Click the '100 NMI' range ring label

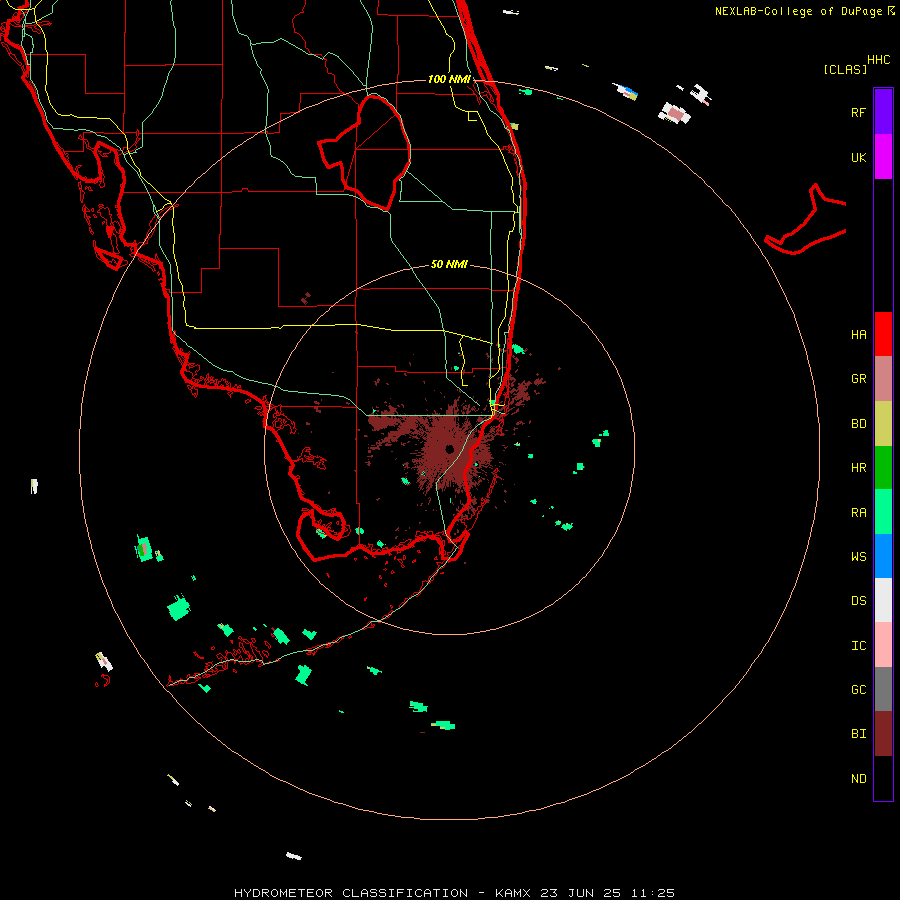coord(449,79)
